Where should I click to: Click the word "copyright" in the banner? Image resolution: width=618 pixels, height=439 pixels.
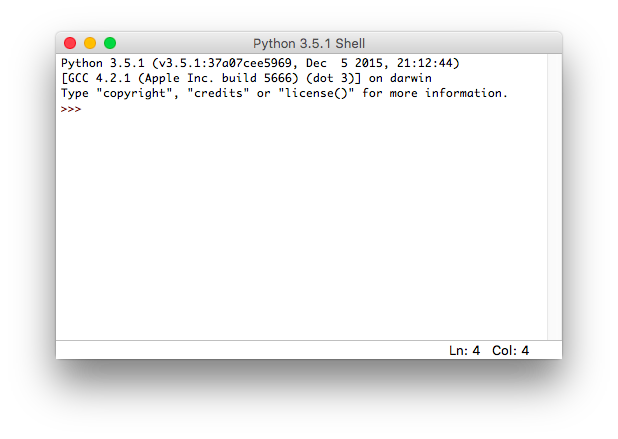tap(134, 93)
